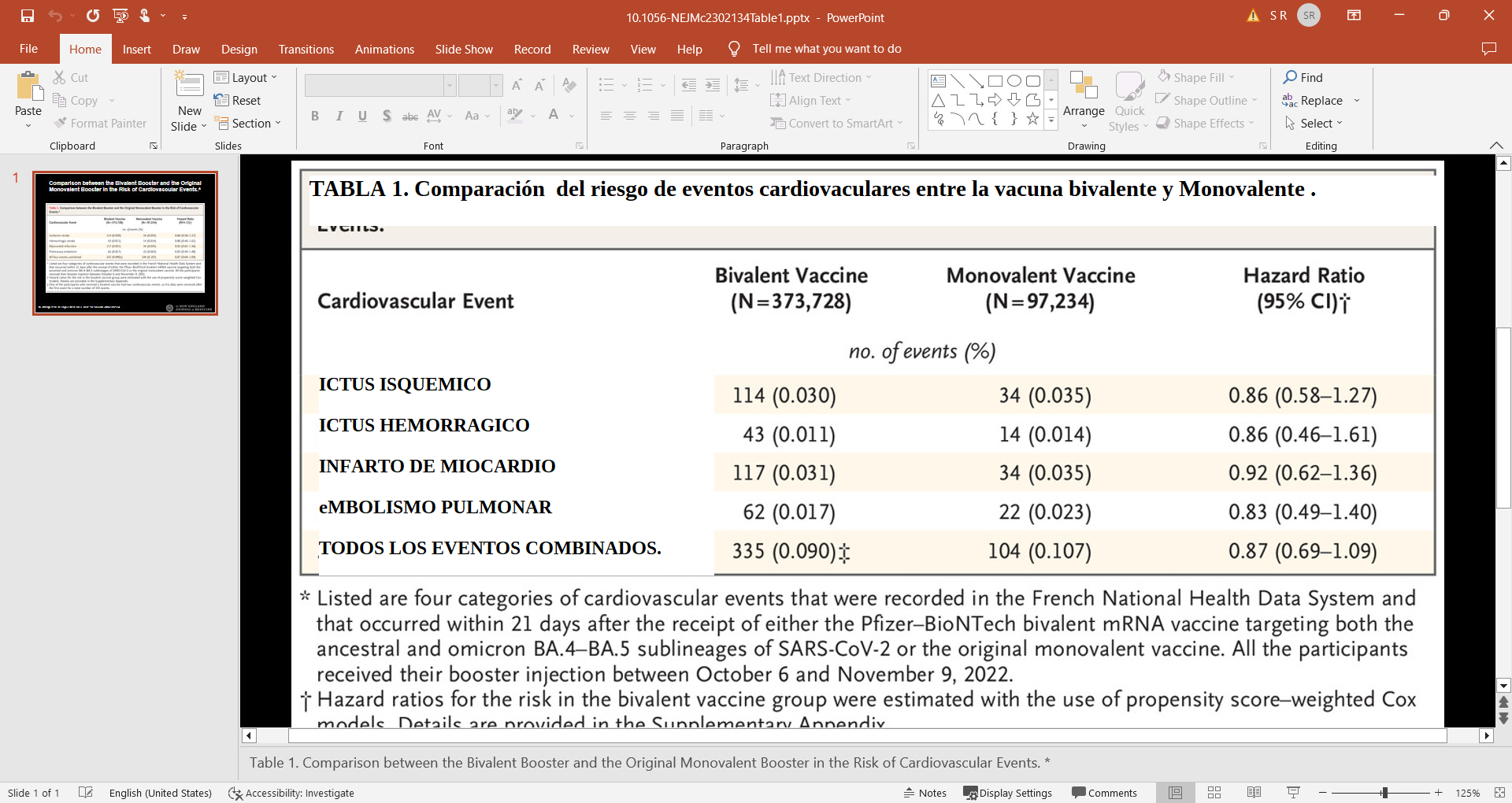Click the Save icon in title bar
1512x803 pixels.
pos(28,16)
